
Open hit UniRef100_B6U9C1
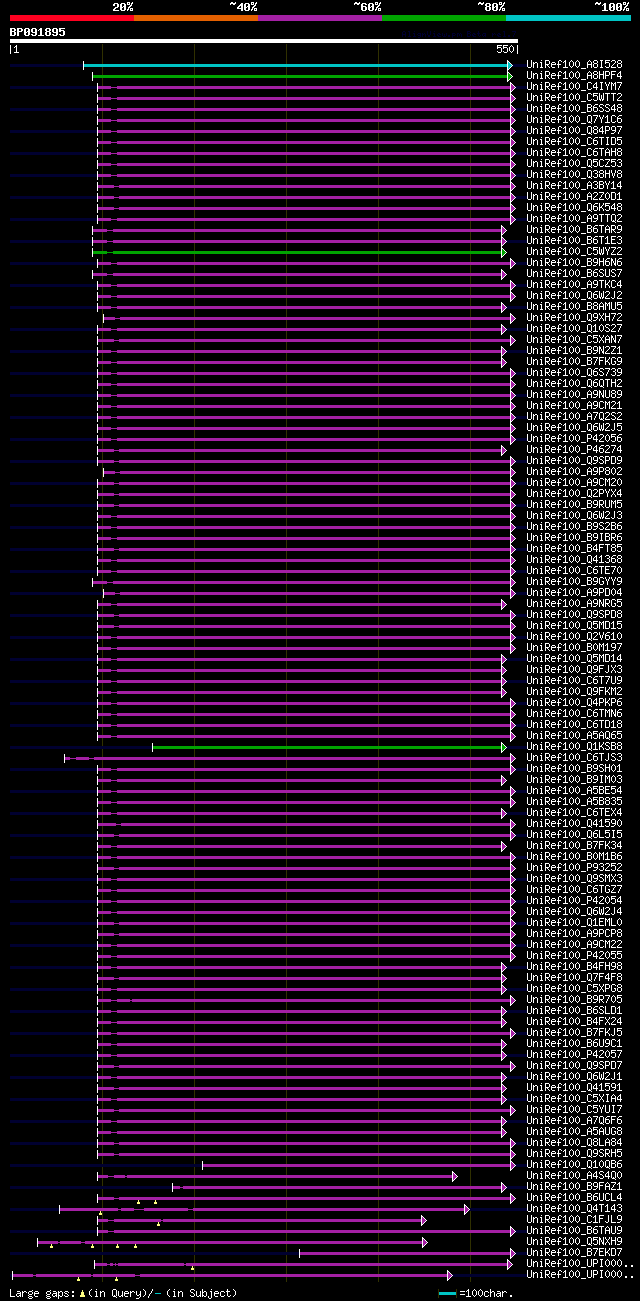(x=574, y=1044)
